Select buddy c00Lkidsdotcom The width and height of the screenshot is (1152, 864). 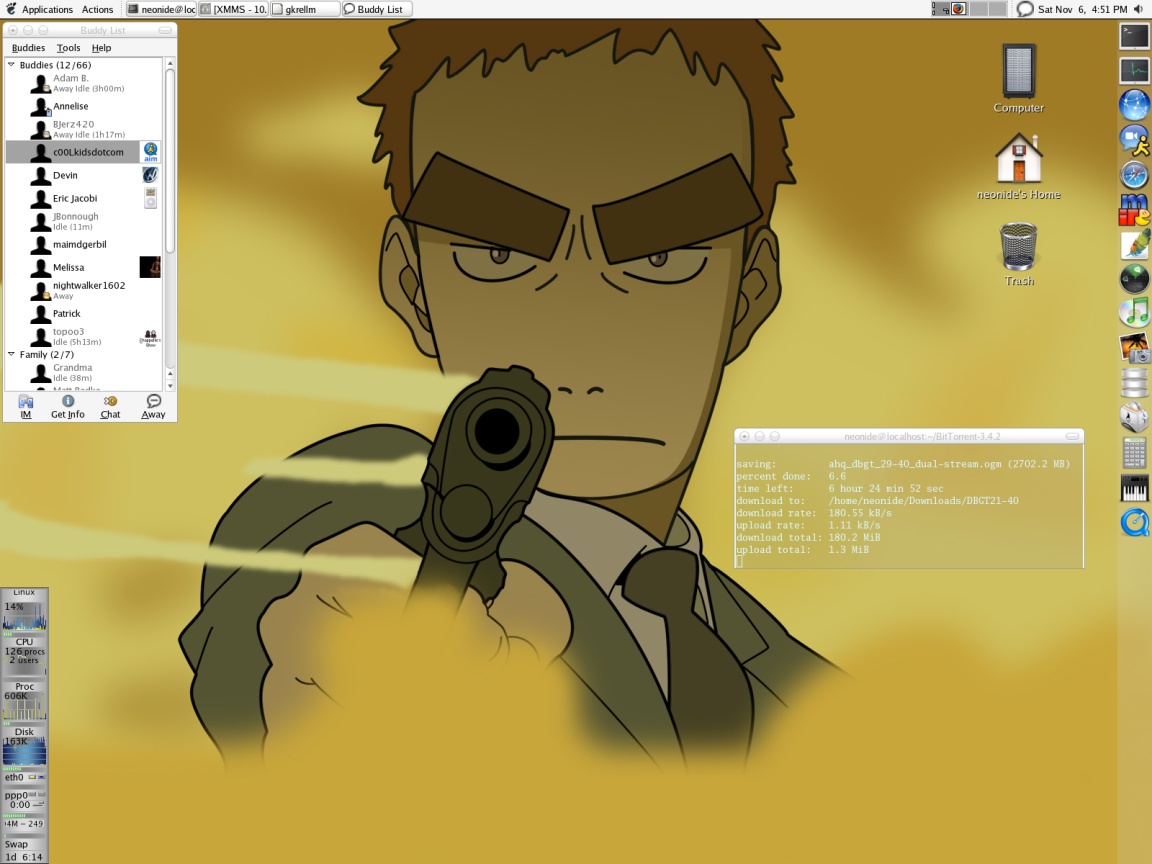pos(84,152)
